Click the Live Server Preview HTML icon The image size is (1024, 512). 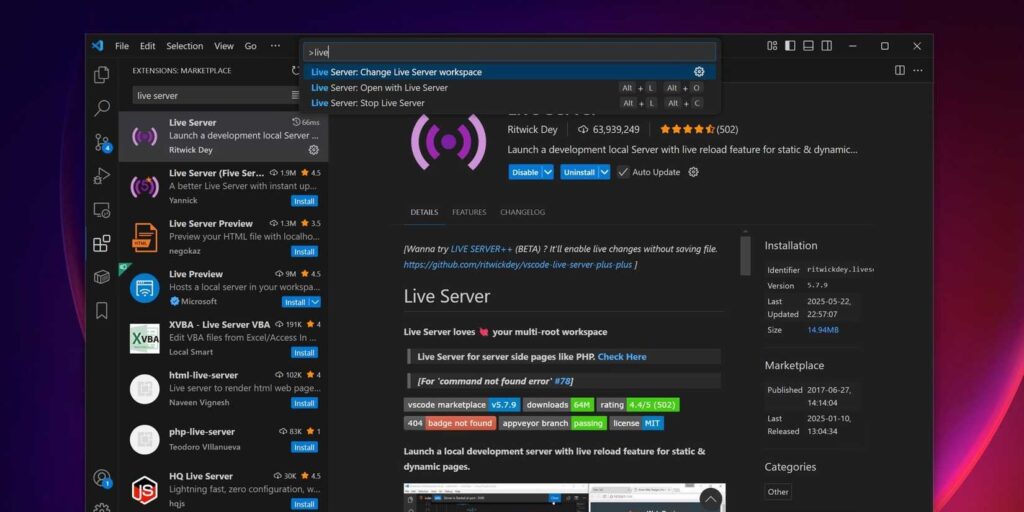point(144,237)
